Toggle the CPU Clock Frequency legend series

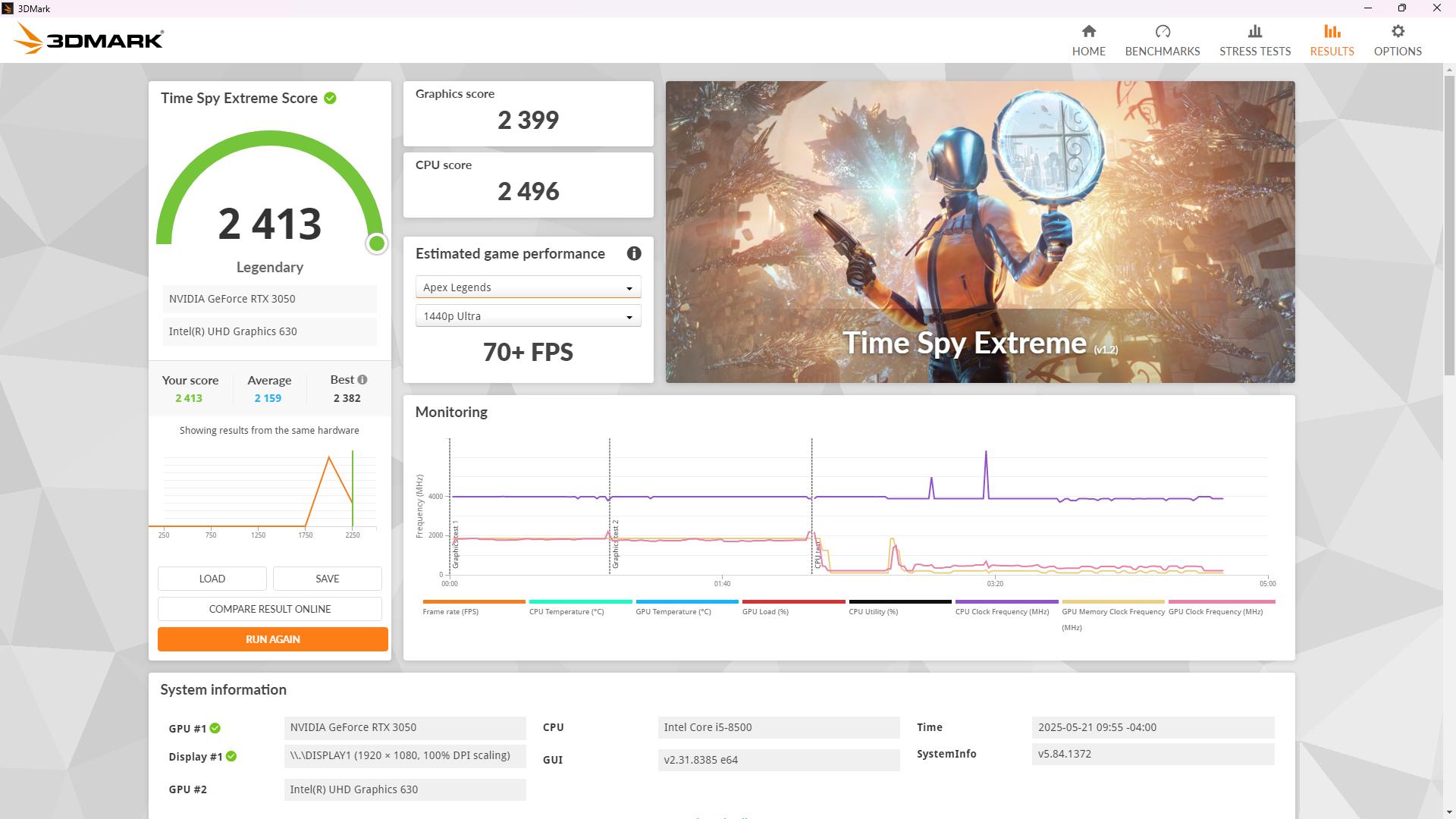tap(1002, 611)
